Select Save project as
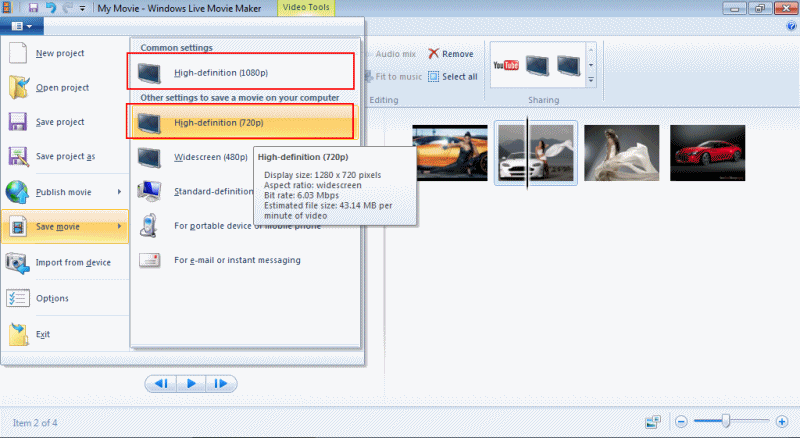 (x=65, y=156)
